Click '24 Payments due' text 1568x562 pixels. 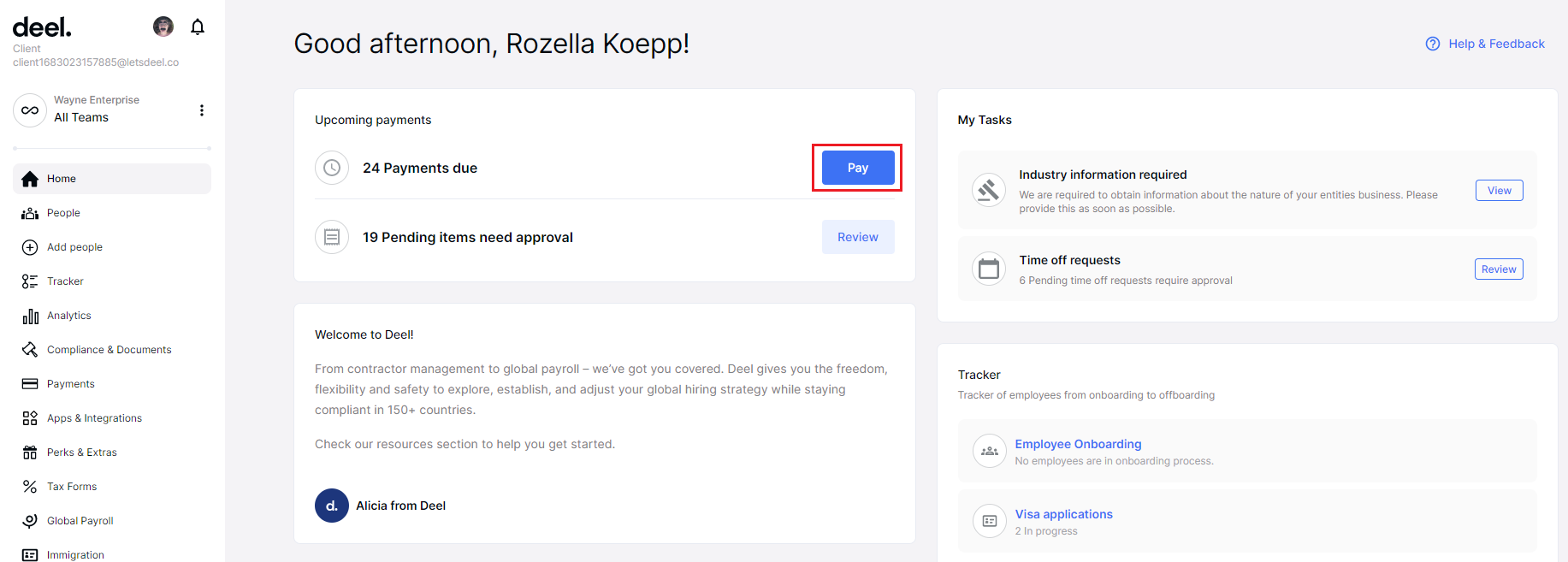pyautogui.click(x=420, y=169)
